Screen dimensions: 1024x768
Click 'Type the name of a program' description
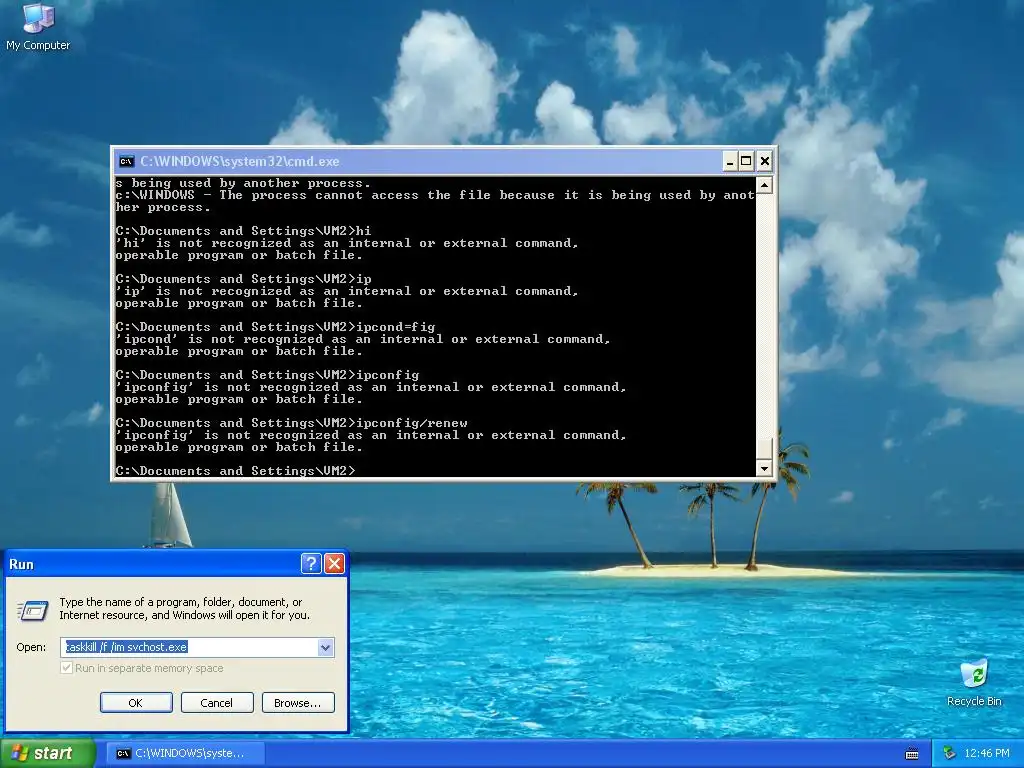click(185, 609)
